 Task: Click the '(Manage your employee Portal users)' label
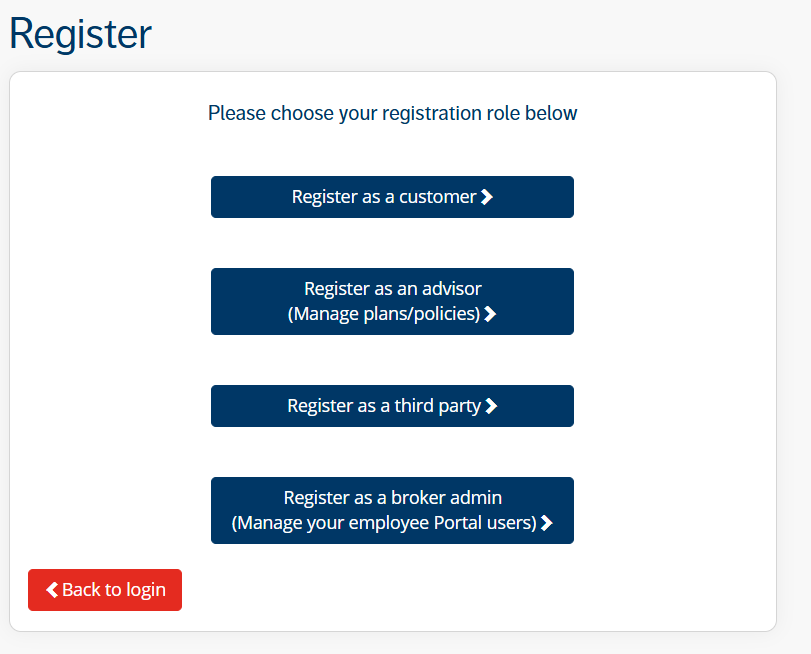[384, 523]
